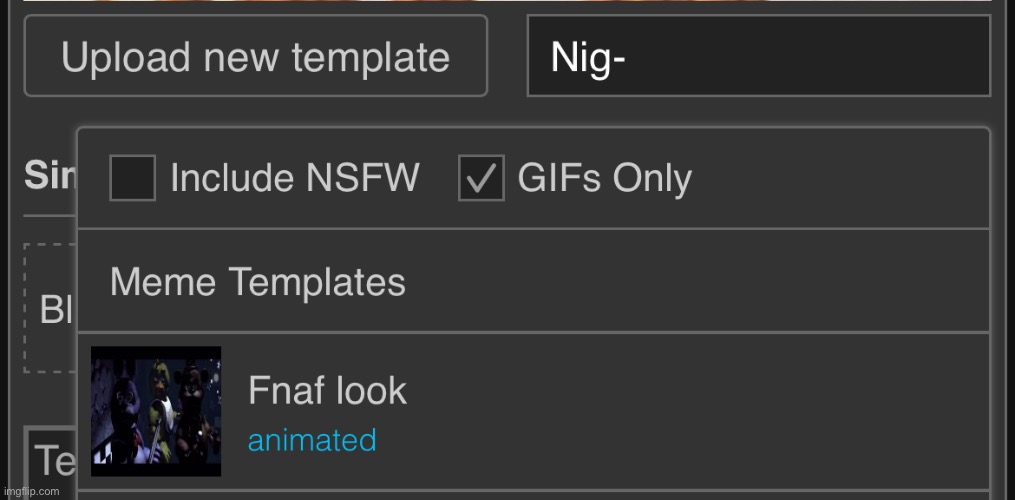This screenshot has height=500, width=1015.
Task: Enable the Include NSFW checkbox
Action: pyautogui.click(x=132, y=179)
